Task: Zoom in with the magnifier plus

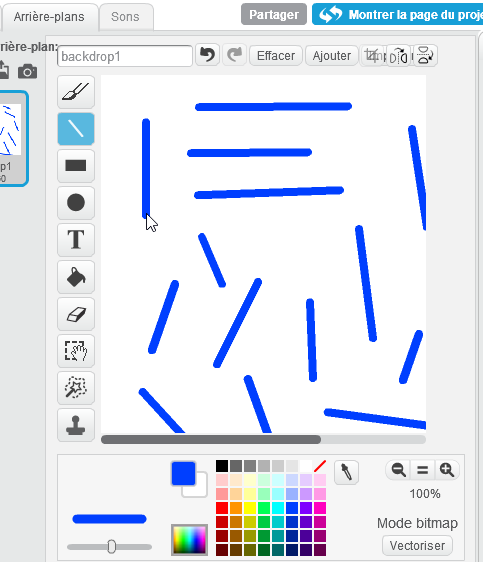Action: [x=447, y=470]
